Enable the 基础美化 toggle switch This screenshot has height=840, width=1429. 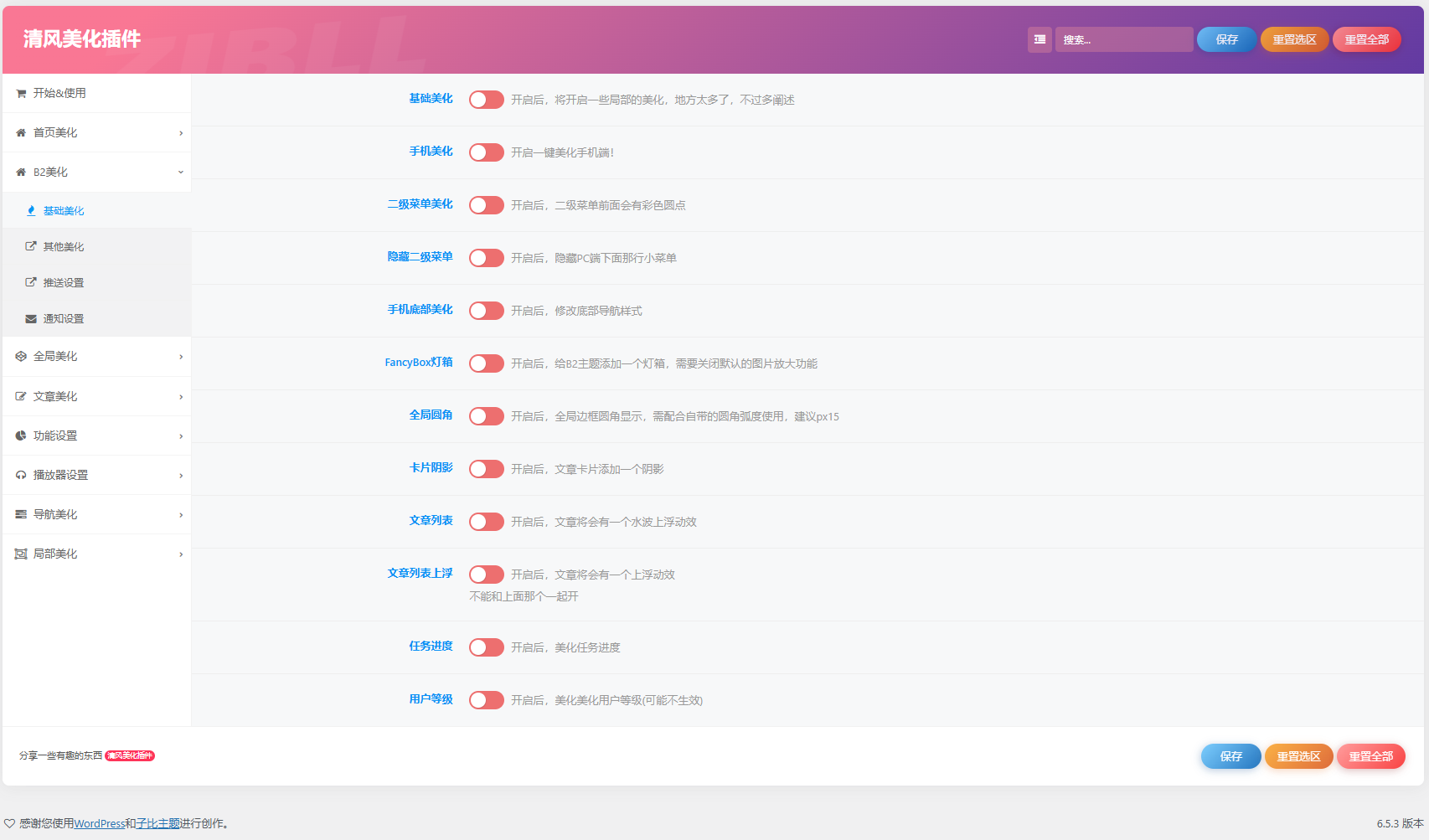coord(486,100)
